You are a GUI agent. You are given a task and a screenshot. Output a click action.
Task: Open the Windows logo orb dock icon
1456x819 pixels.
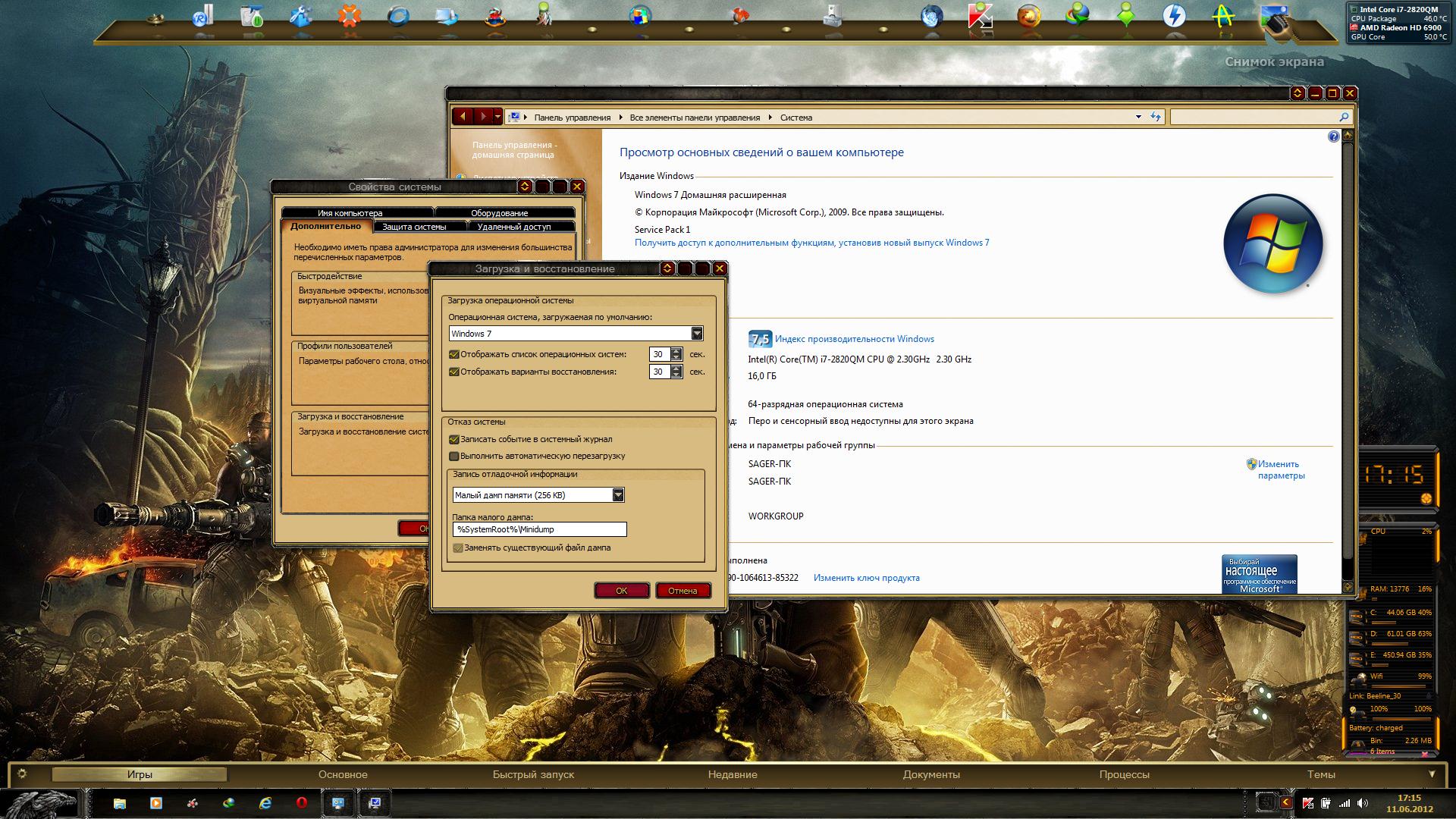tap(640, 16)
